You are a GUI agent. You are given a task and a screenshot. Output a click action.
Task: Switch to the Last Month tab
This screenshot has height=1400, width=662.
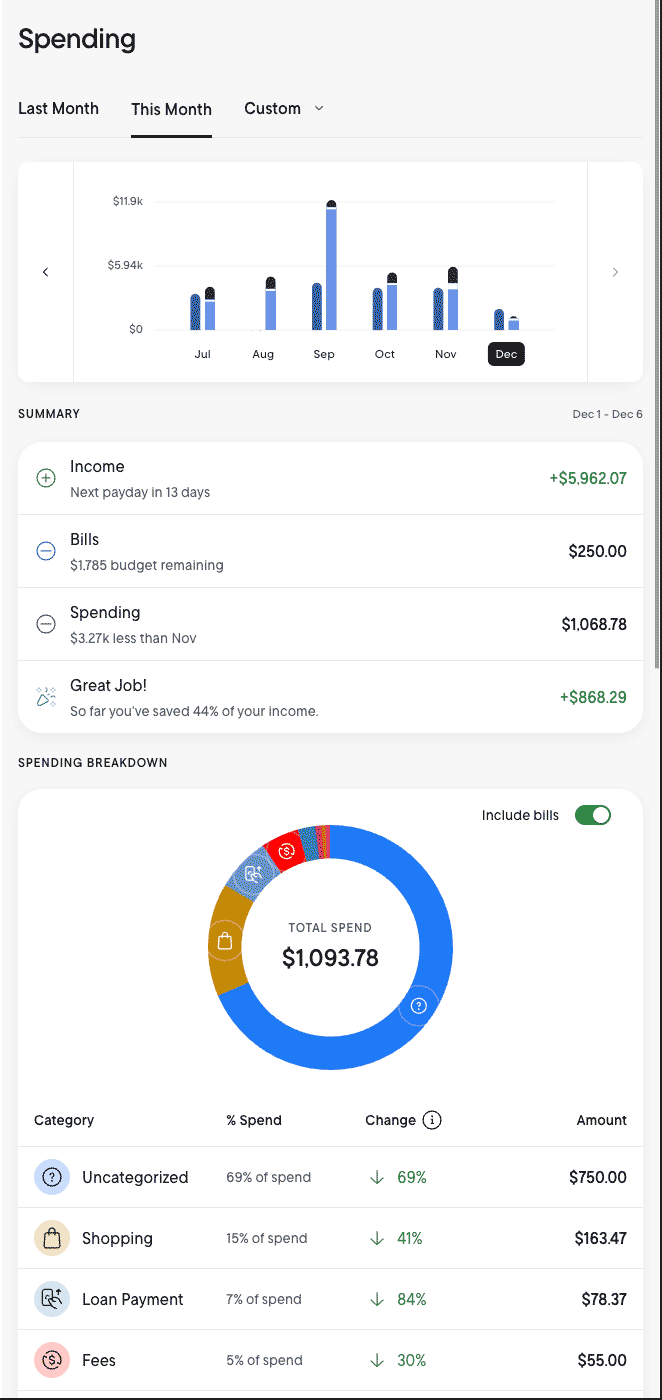click(58, 108)
